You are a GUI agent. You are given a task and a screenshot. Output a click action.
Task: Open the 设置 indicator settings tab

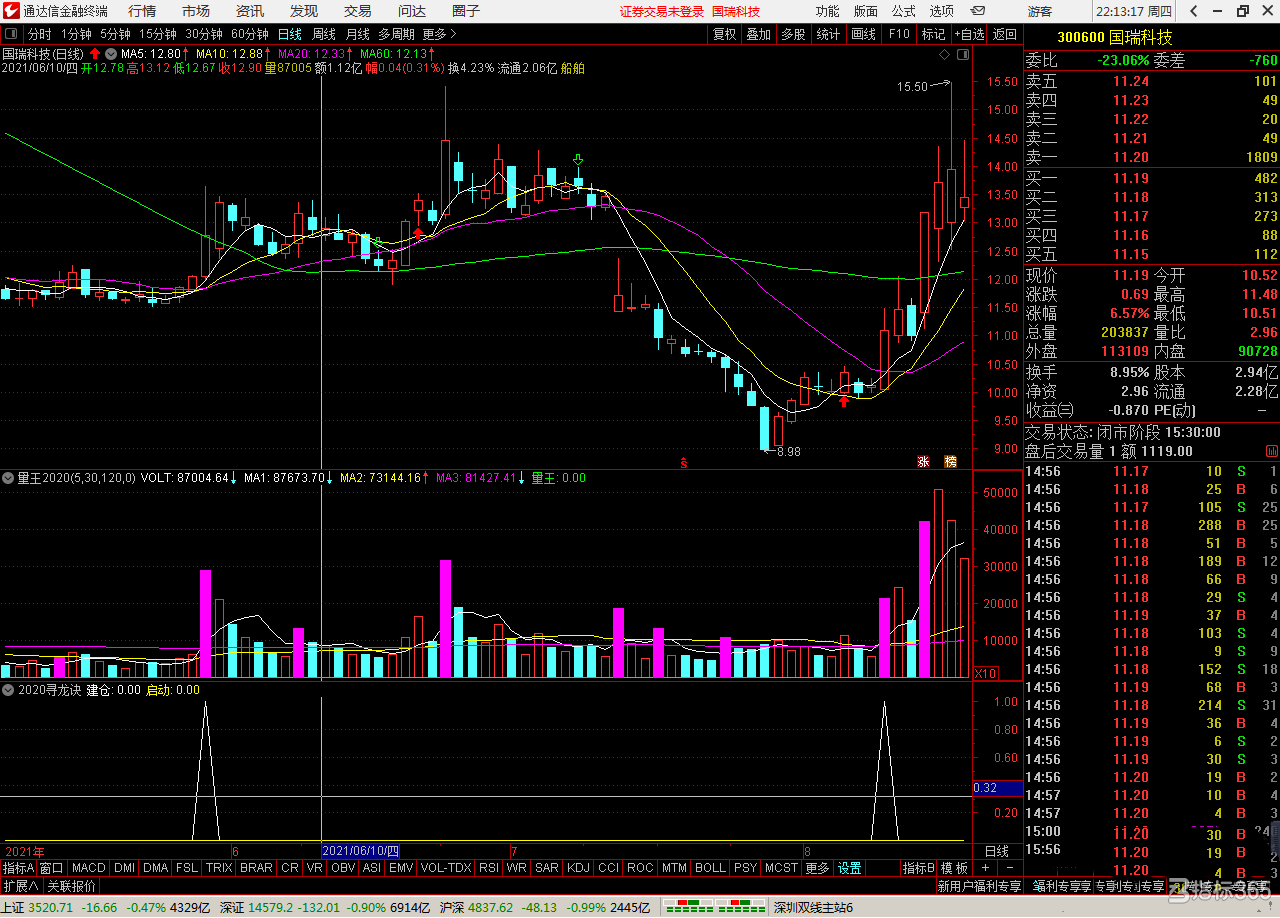click(x=850, y=868)
